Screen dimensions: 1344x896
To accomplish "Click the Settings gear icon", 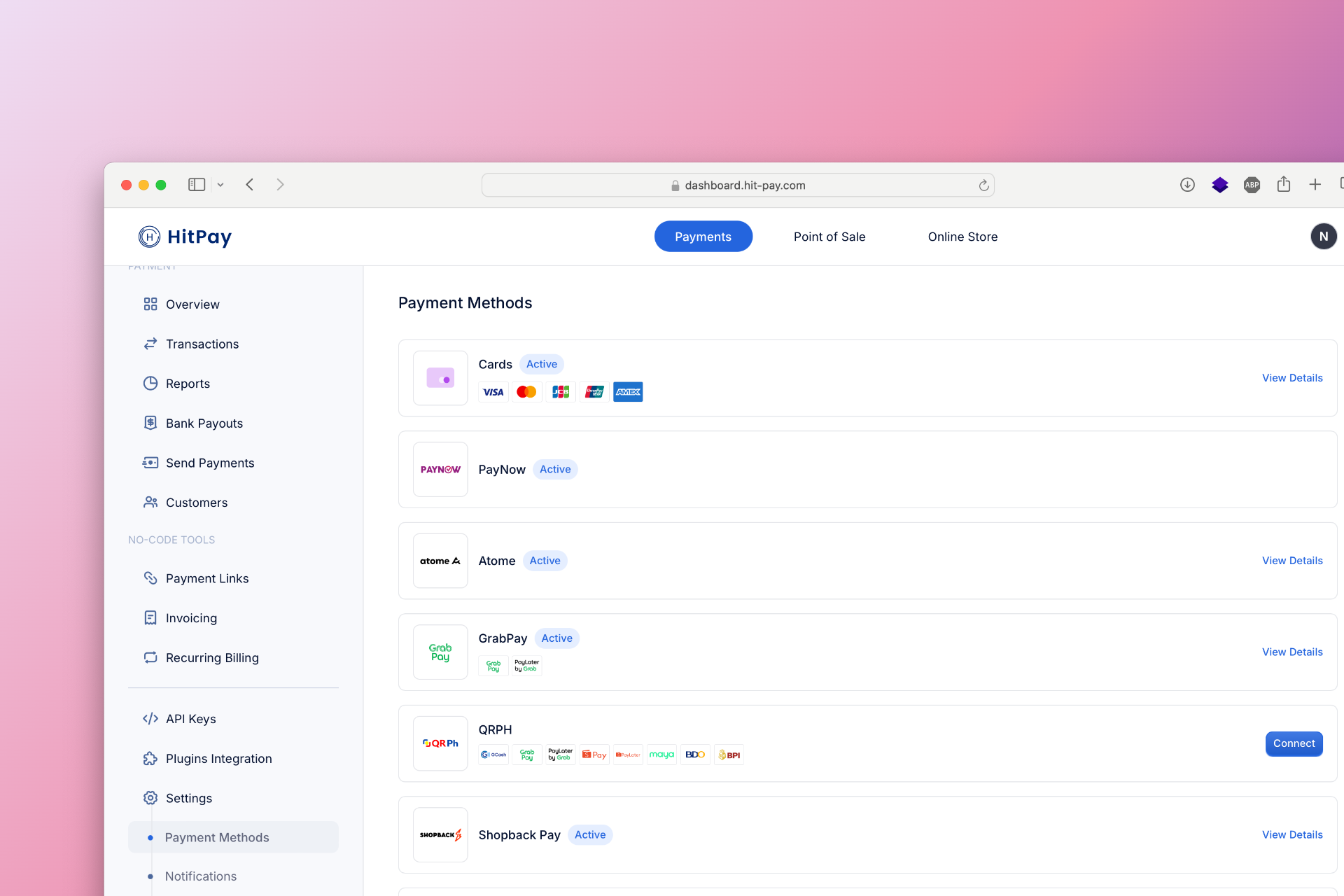I will [x=150, y=798].
